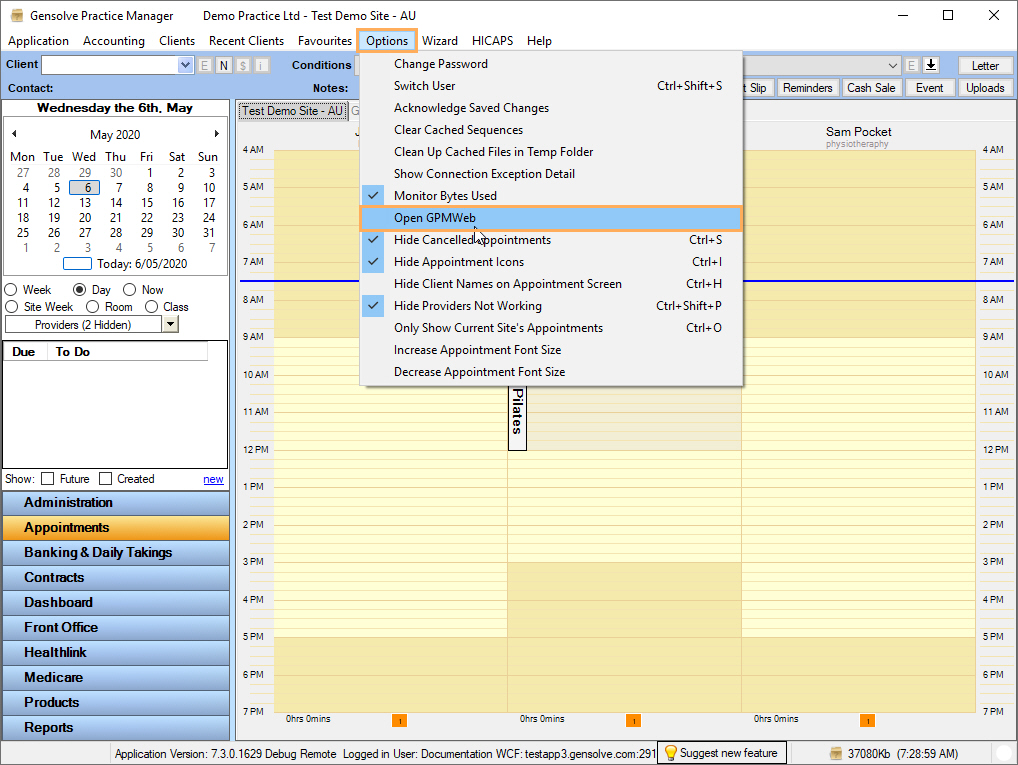Open the Administration section
The width and height of the screenshot is (1018, 765).
coord(116,503)
